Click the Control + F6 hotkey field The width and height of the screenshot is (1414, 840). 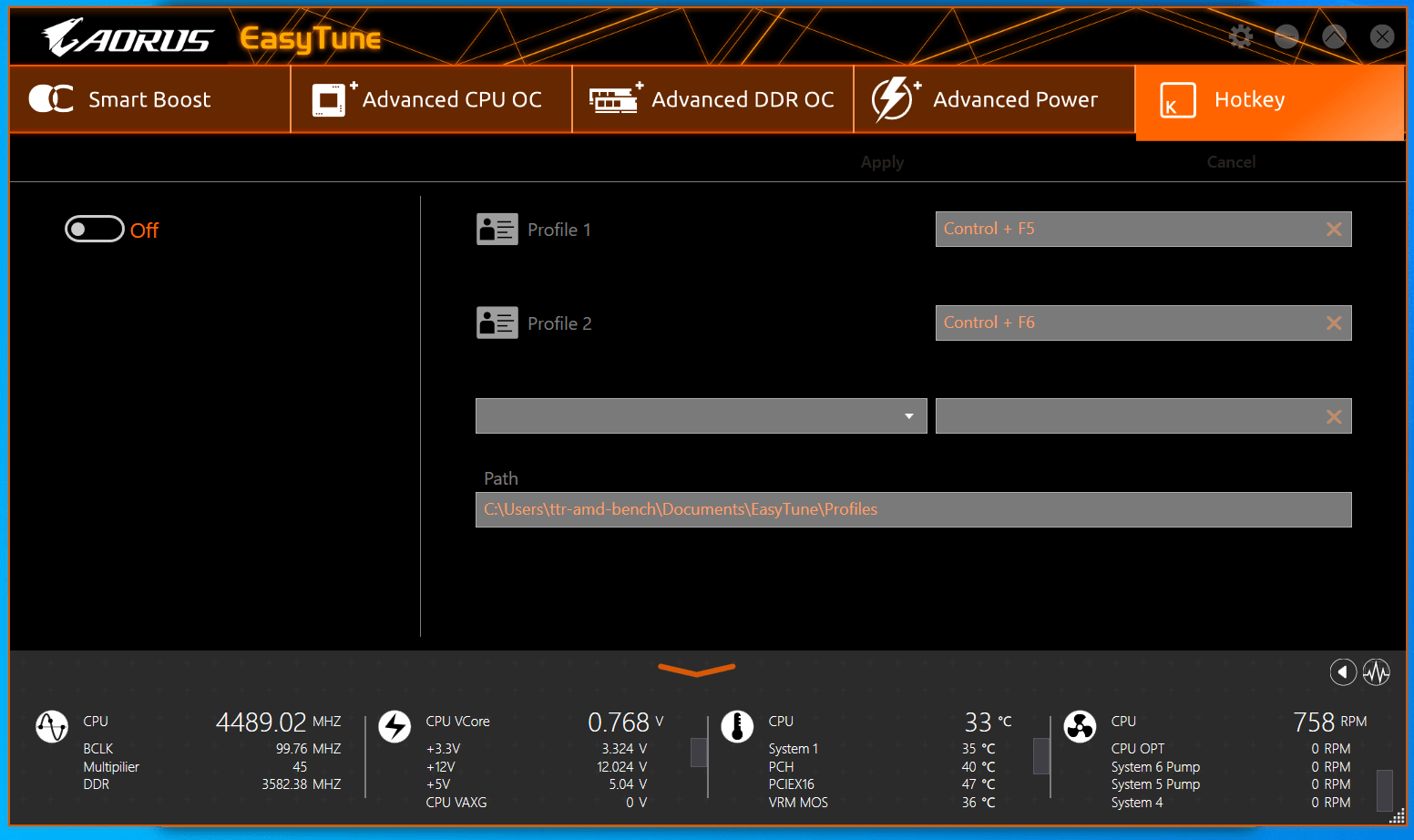1125,323
